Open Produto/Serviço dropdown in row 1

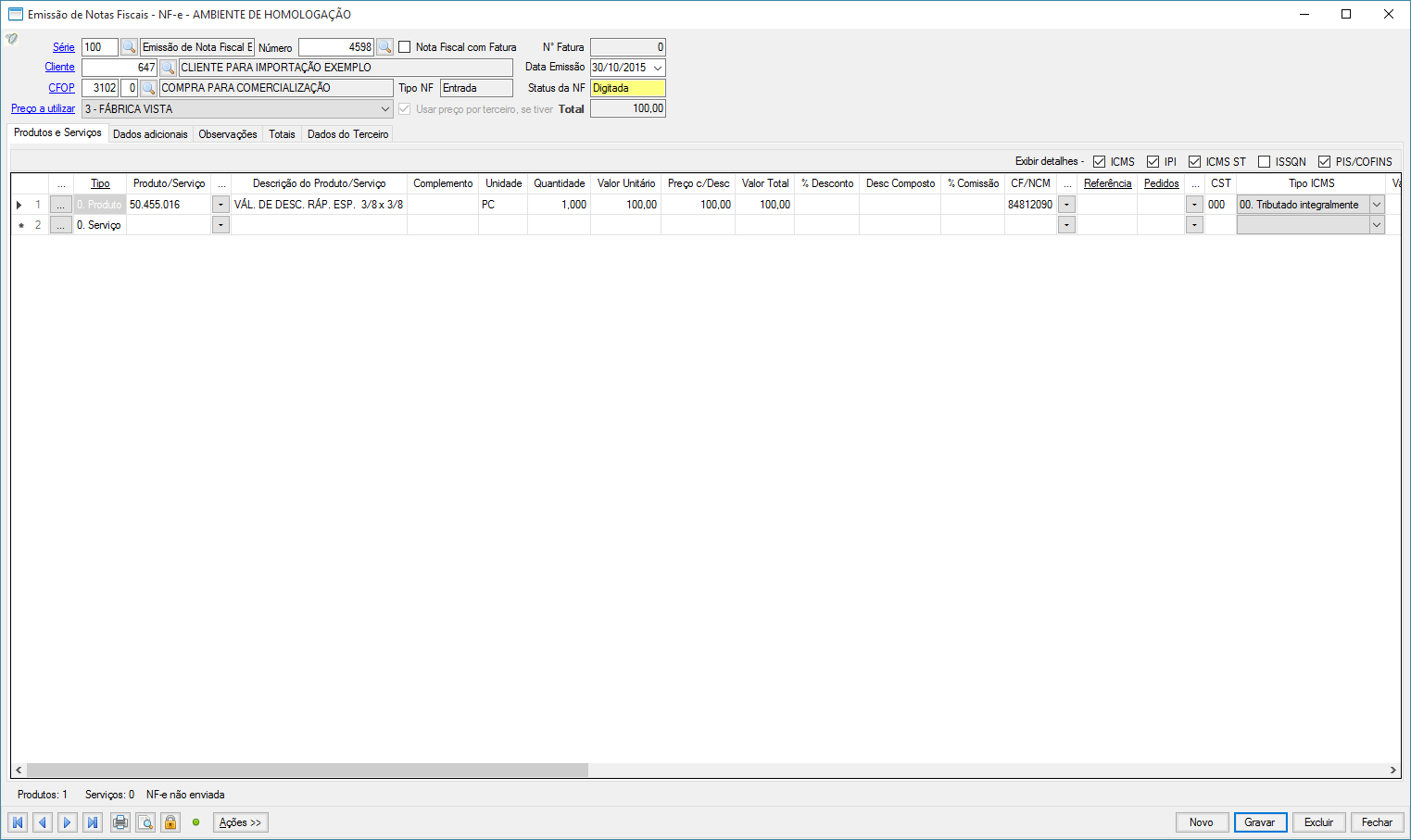pos(220,205)
